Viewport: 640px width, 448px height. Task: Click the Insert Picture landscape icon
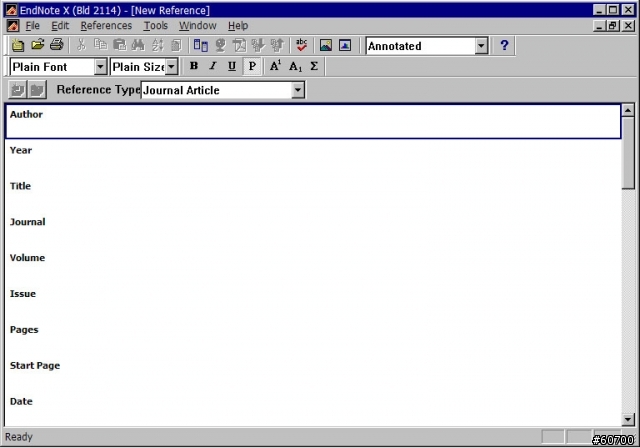[x=326, y=45]
